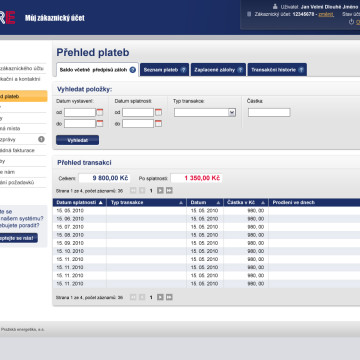Click the account icon beside Zákaznický účet
The width and height of the screenshot is (360, 360).
pyautogui.click(x=249, y=14)
